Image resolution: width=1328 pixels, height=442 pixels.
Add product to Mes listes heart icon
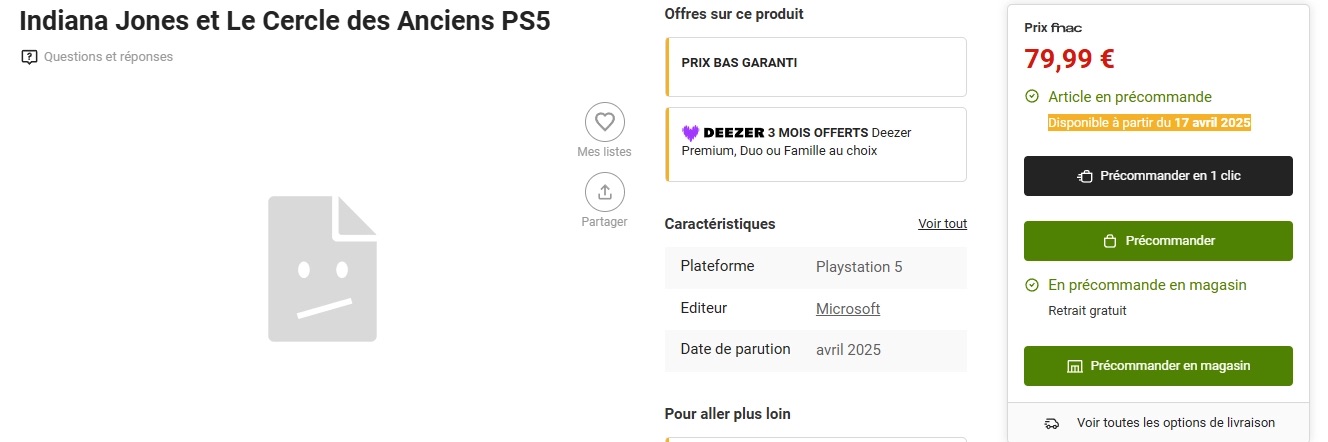(x=604, y=122)
